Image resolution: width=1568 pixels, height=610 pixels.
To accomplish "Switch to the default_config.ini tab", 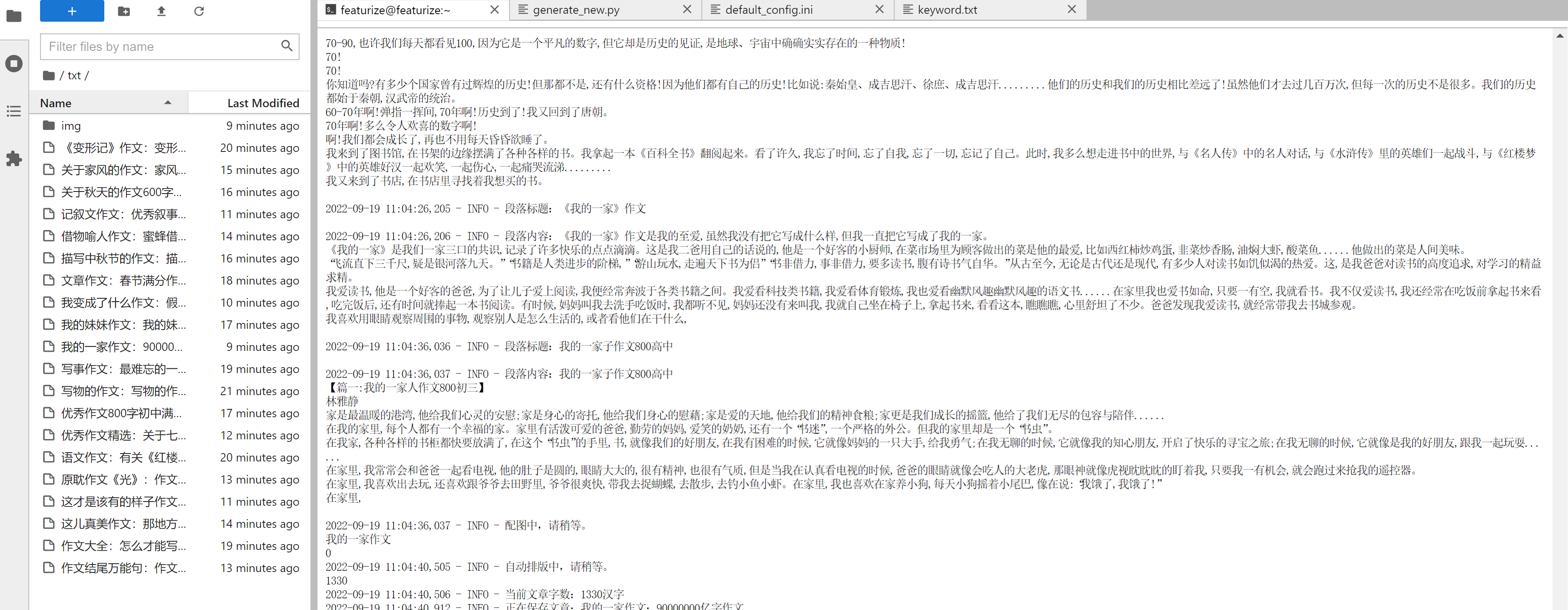I will tap(768, 10).
